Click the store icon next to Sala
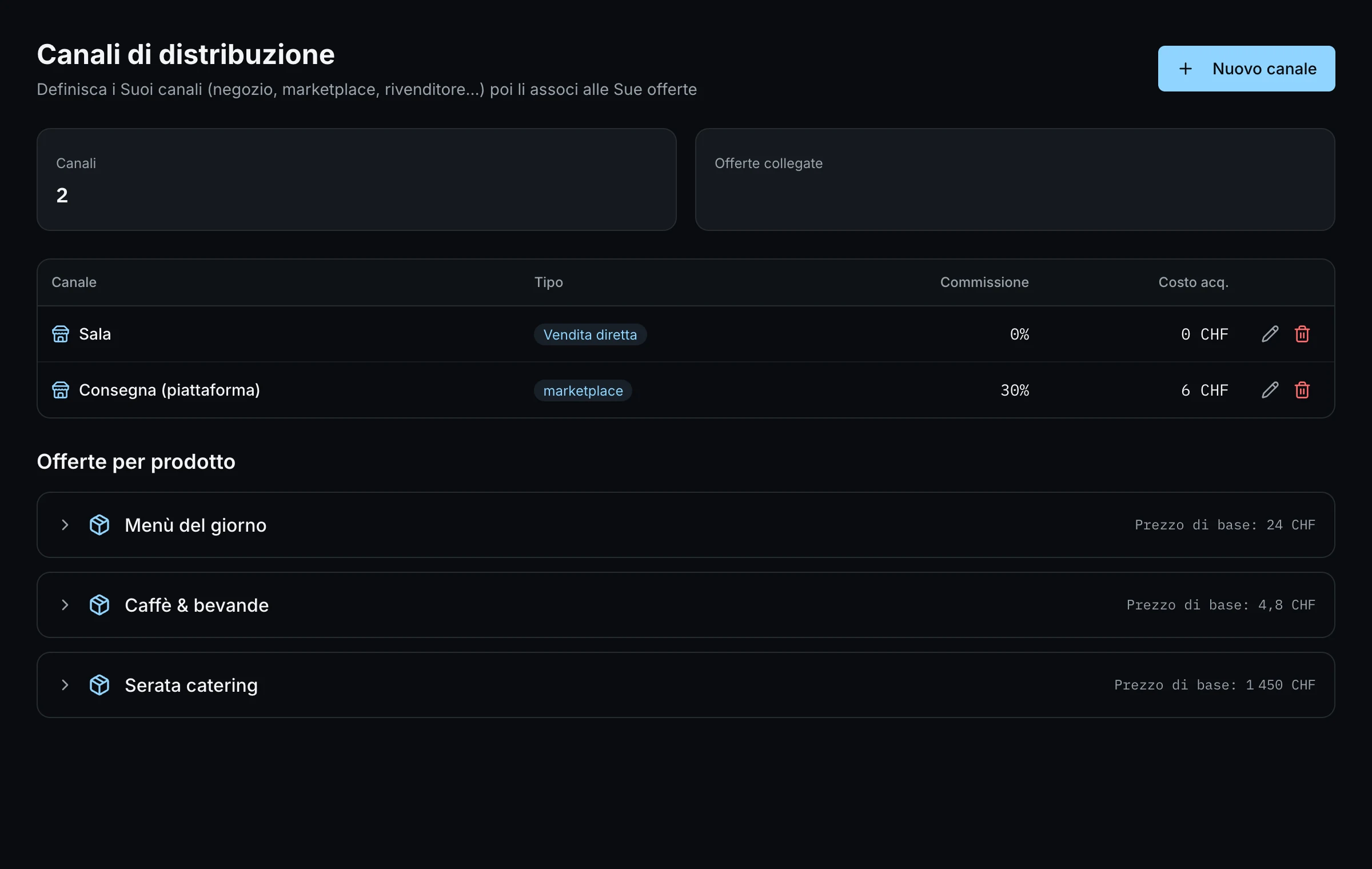 61,334
